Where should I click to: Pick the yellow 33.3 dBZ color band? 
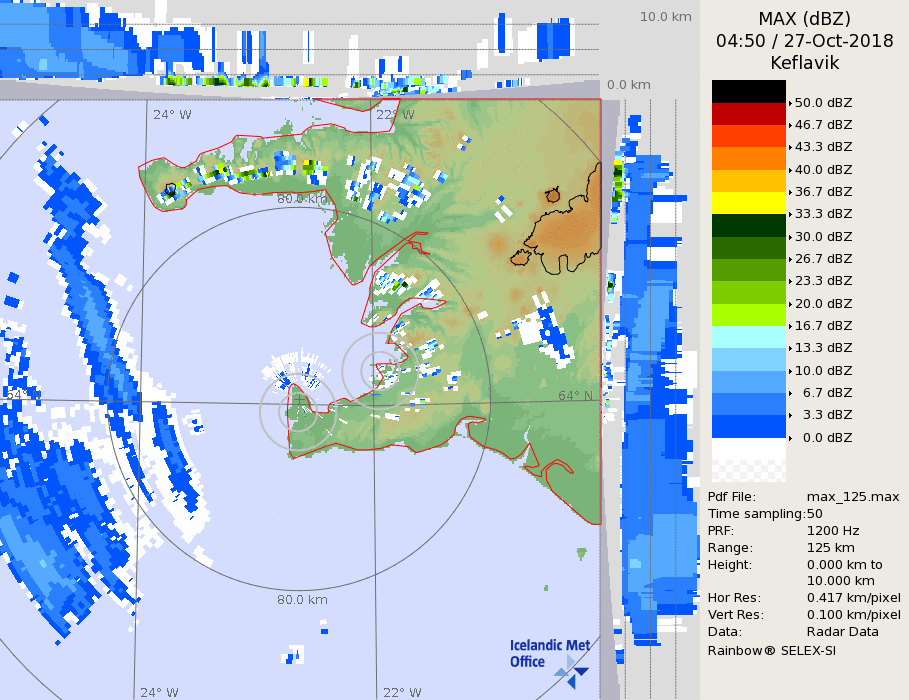pyautogui.click(x=748, y=203)
